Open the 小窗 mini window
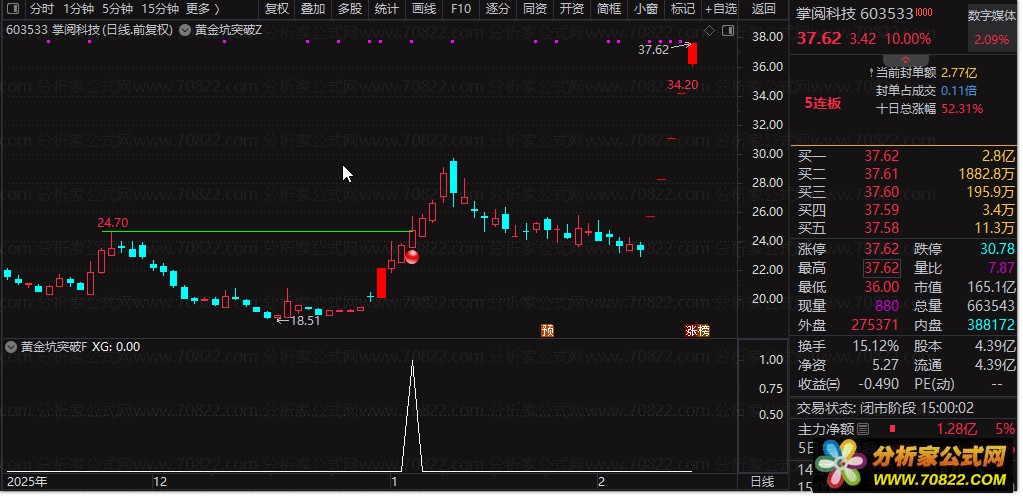 tap(646, 8)
